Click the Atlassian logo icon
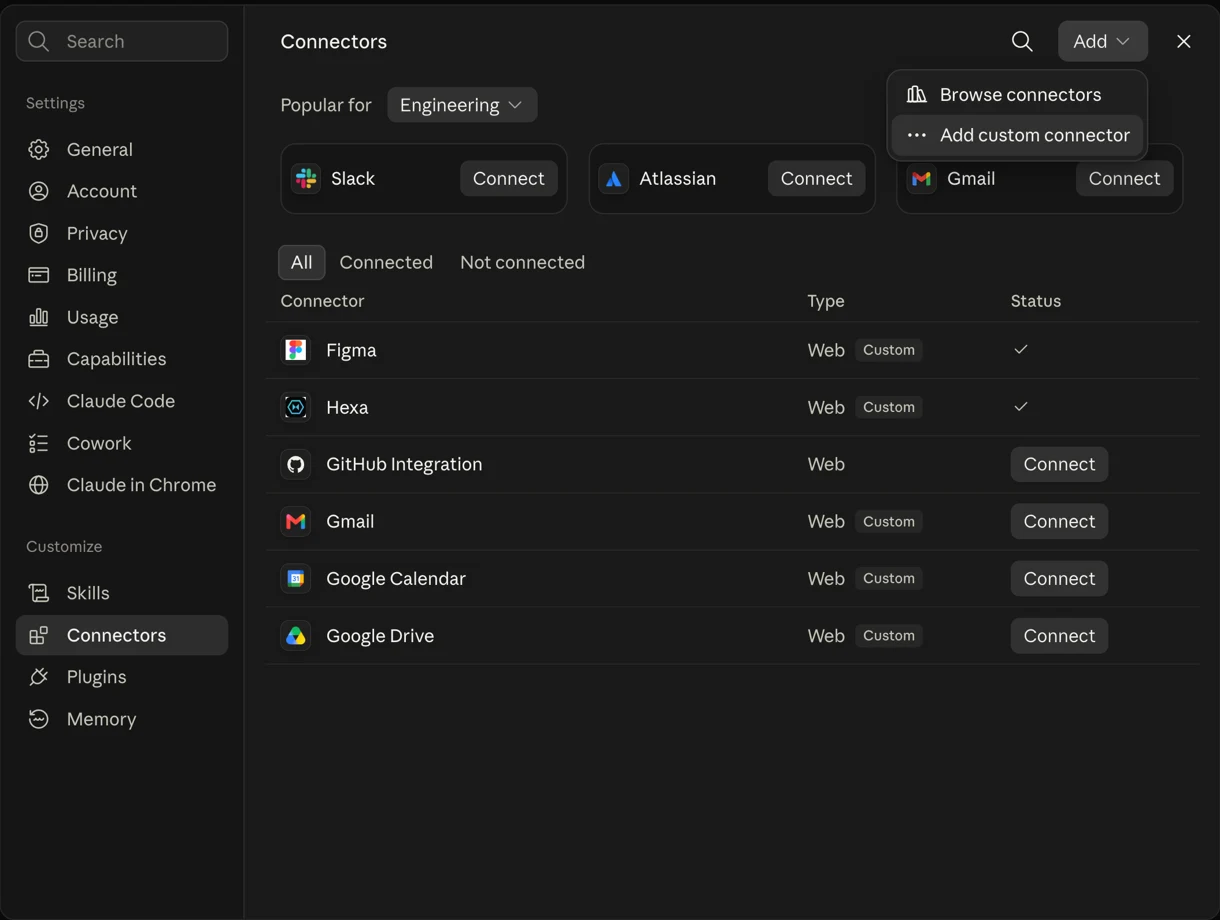This screenshot has width=1220, height=920. [614, 178]
